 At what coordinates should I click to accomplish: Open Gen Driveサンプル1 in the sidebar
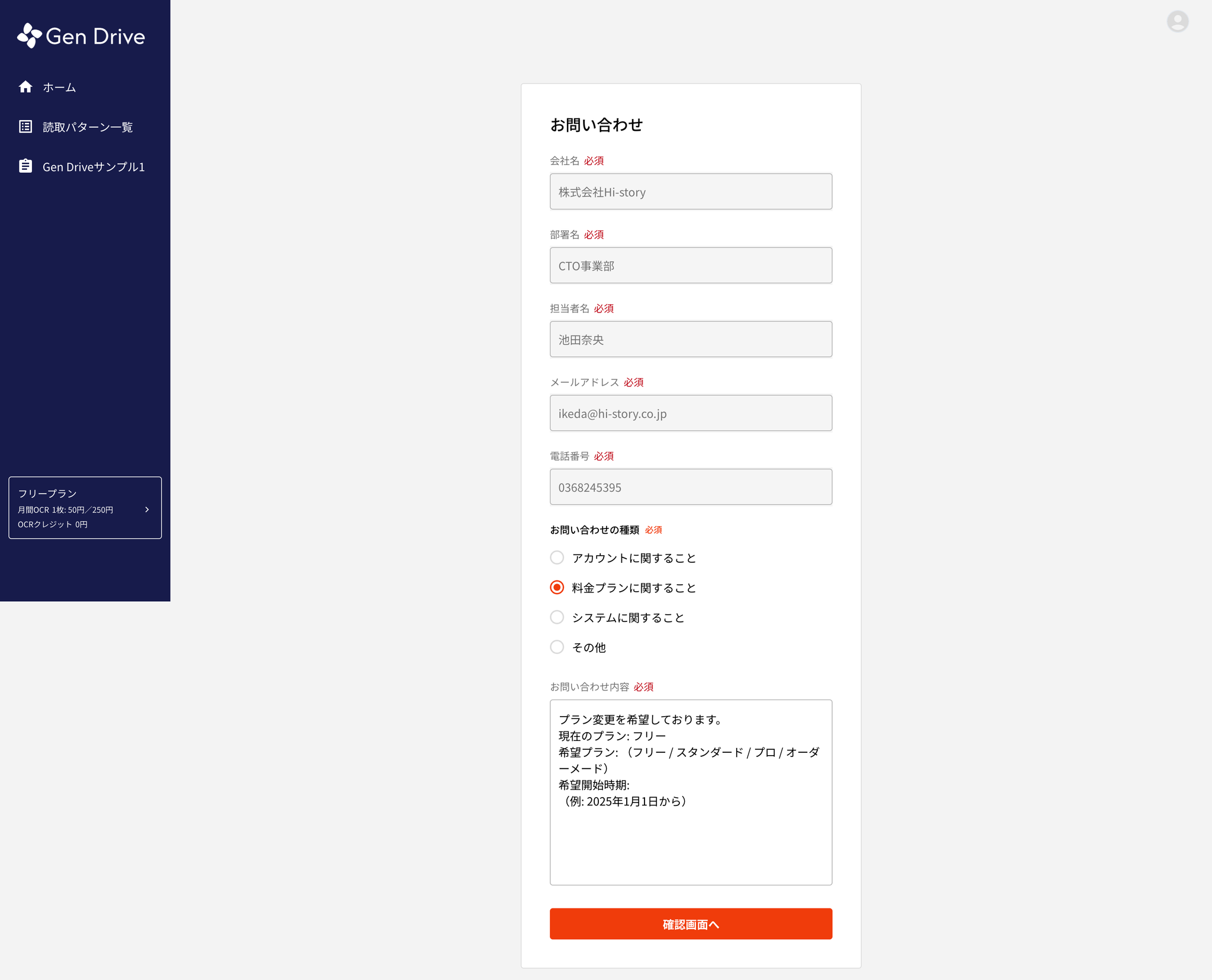click(x=94, y=167)
